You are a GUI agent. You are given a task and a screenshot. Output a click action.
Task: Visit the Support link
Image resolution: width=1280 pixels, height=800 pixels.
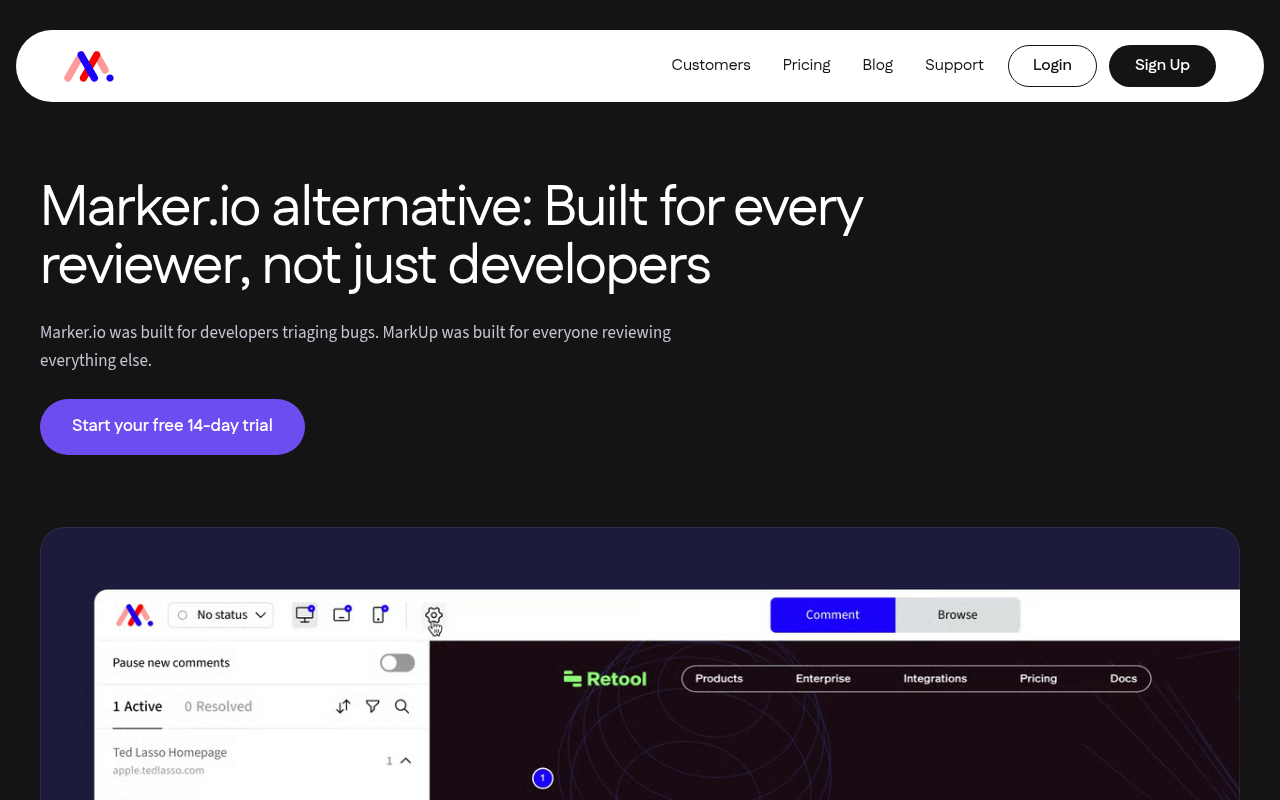[x=954, y=65]
